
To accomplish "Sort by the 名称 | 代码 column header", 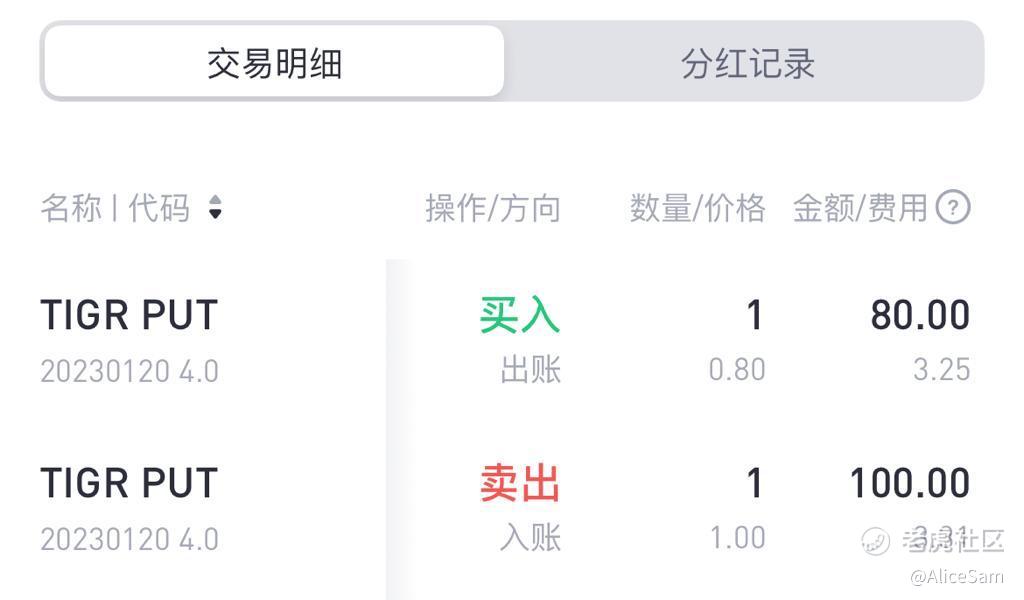I will (x=115, y=208).
